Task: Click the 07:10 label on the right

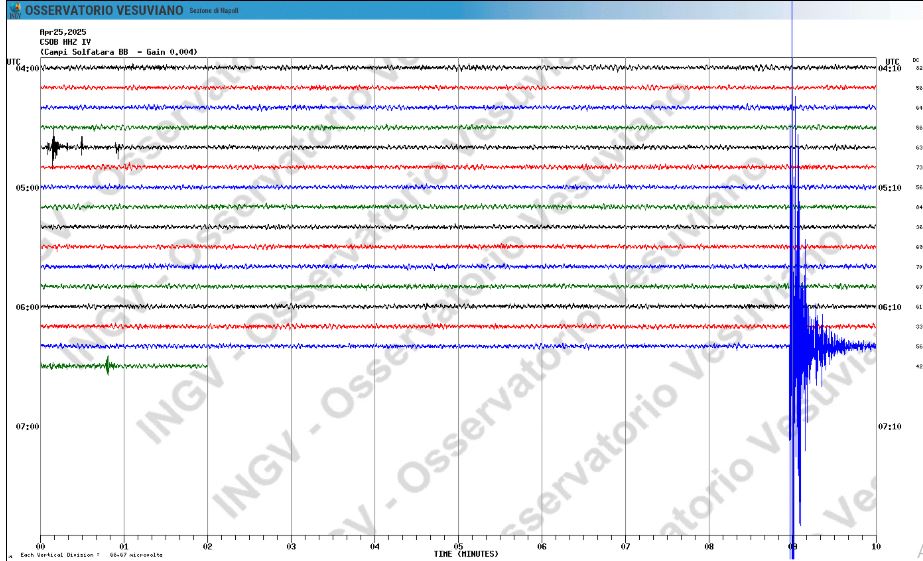Action: 889,426
